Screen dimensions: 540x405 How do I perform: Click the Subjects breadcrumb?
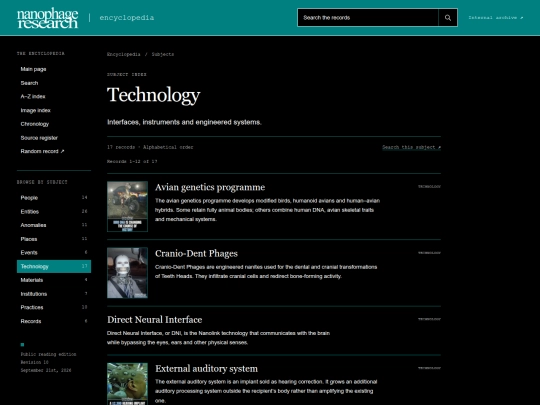163,54
